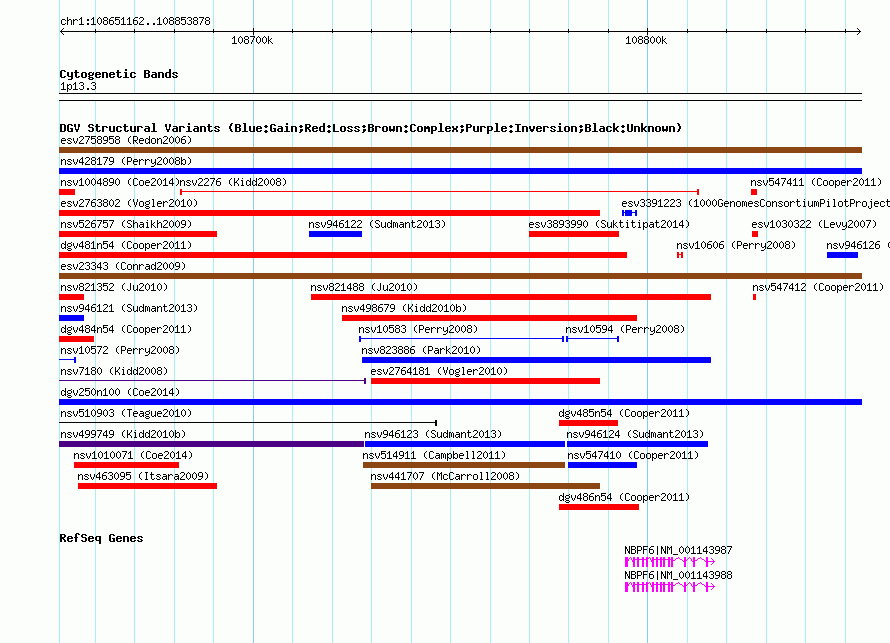Viewport: 890px width, 643px height.
Task: Open the nsv10594 (Perry2008) label
Action: click(625, 329)
